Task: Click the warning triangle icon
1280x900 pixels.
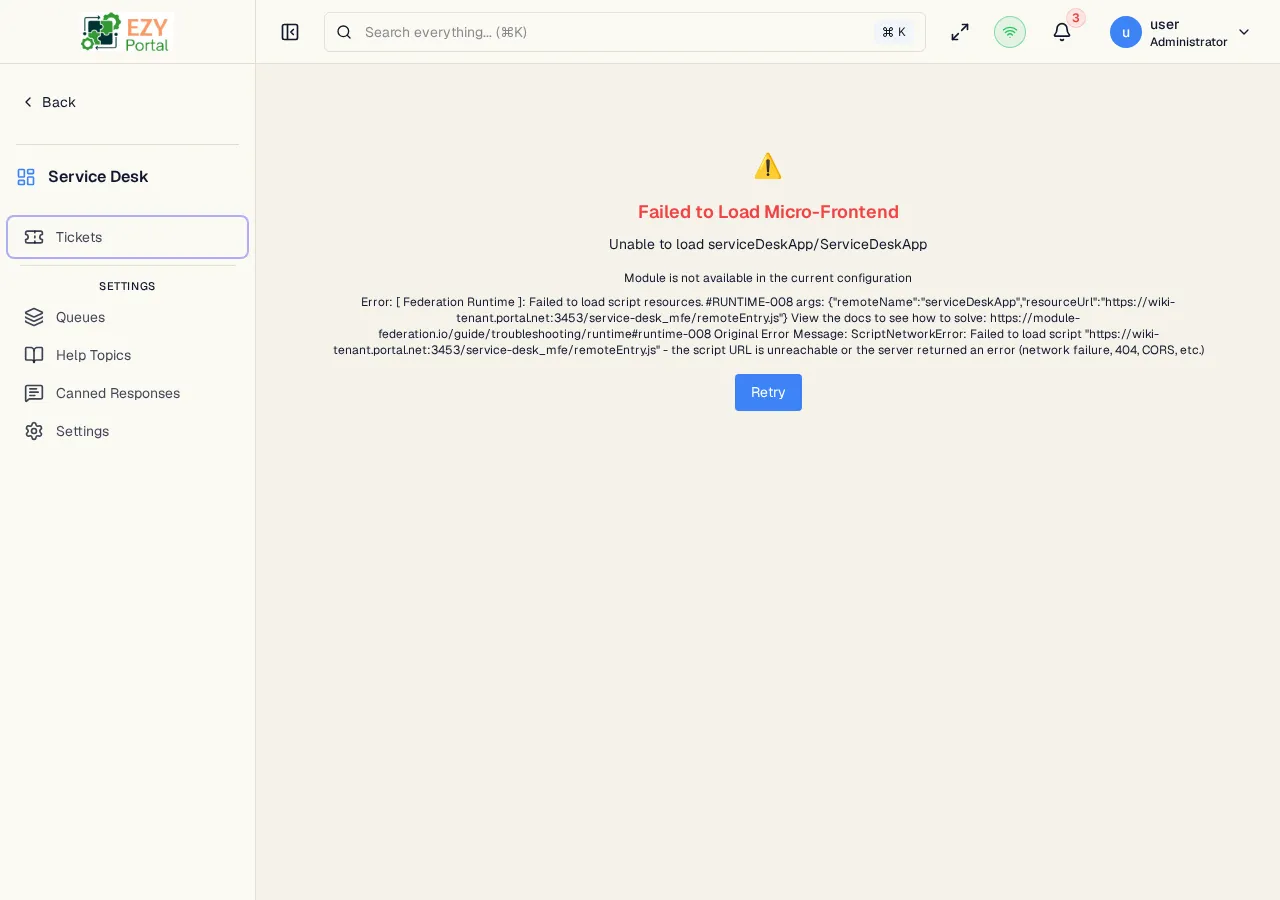Action: pos(768,166)
